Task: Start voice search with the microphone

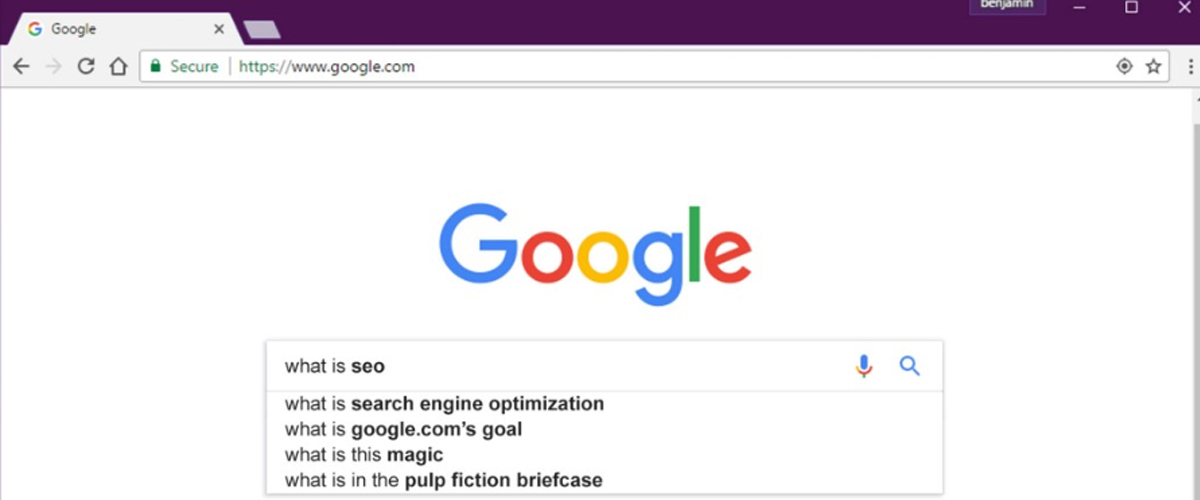Action: [x=864, y=366]
